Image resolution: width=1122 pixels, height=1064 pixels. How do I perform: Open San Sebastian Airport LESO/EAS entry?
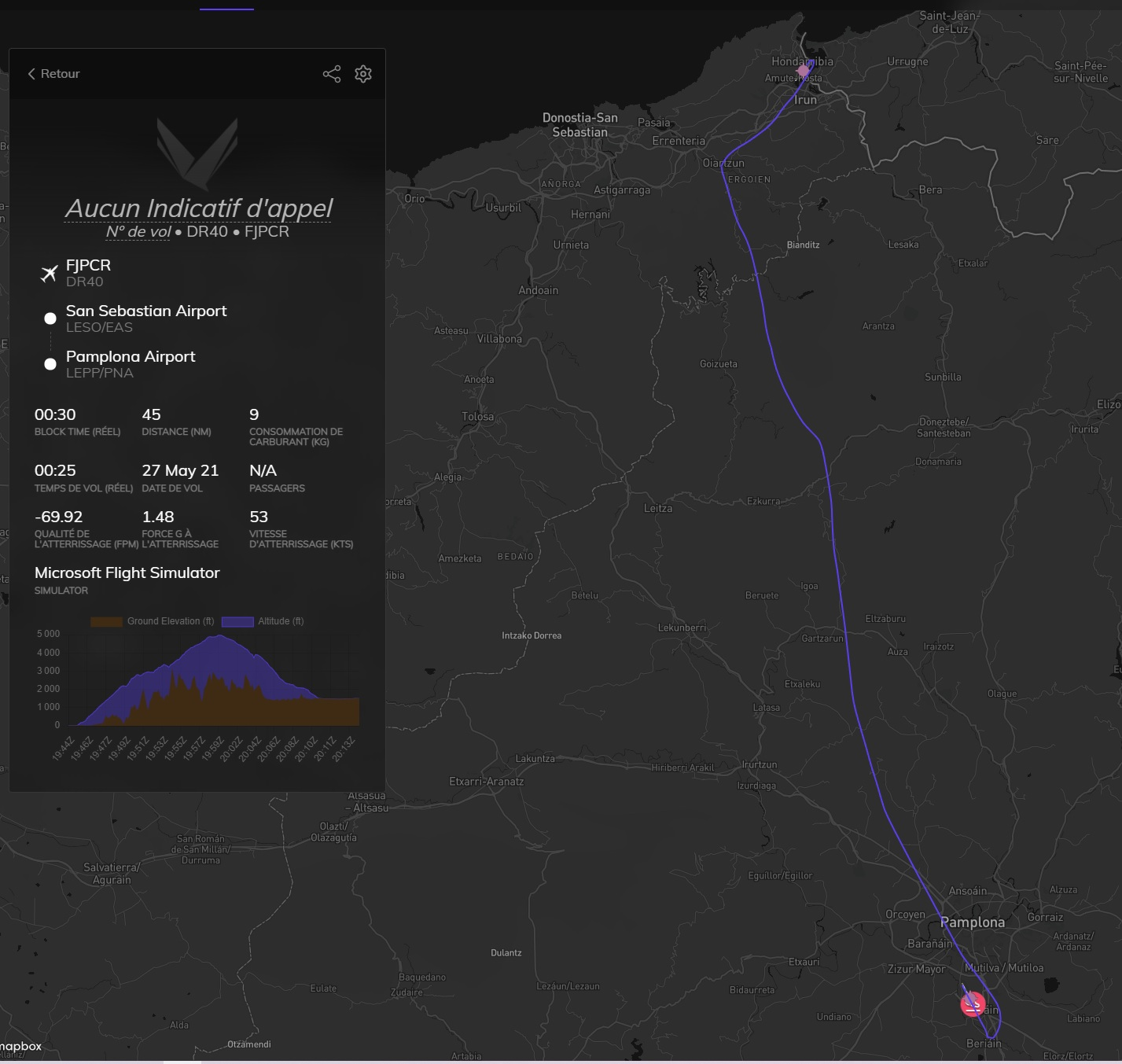pyautogui.click(x=146, y=318)
